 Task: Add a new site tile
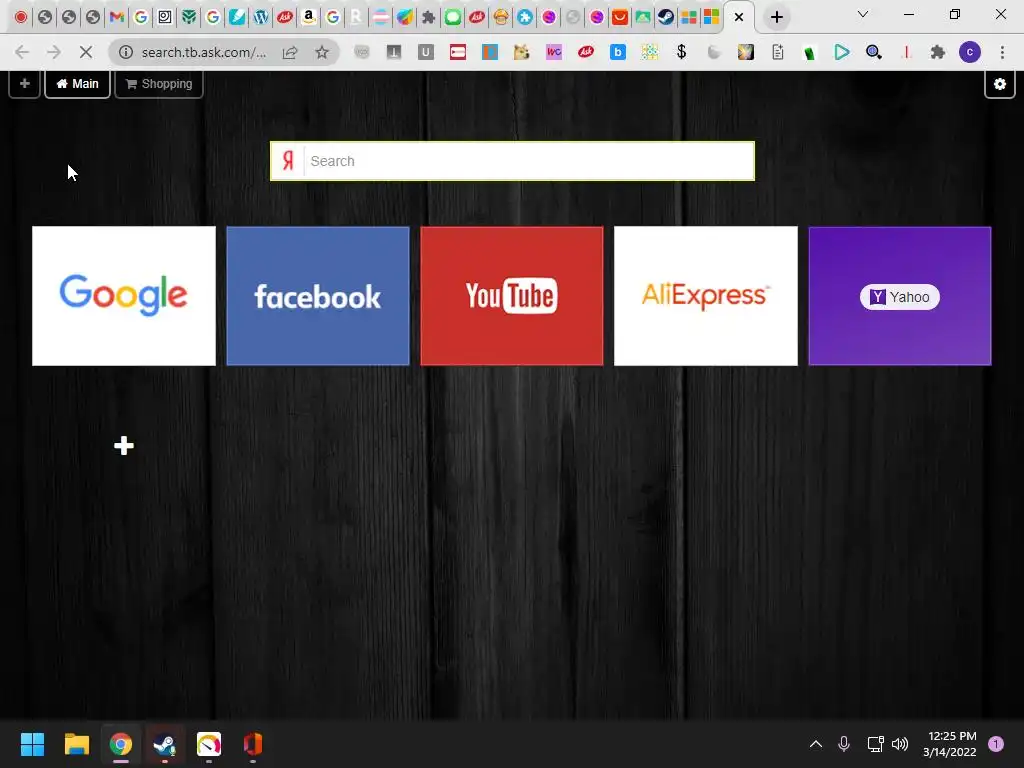pyautogui.click(x=123, y=446)
